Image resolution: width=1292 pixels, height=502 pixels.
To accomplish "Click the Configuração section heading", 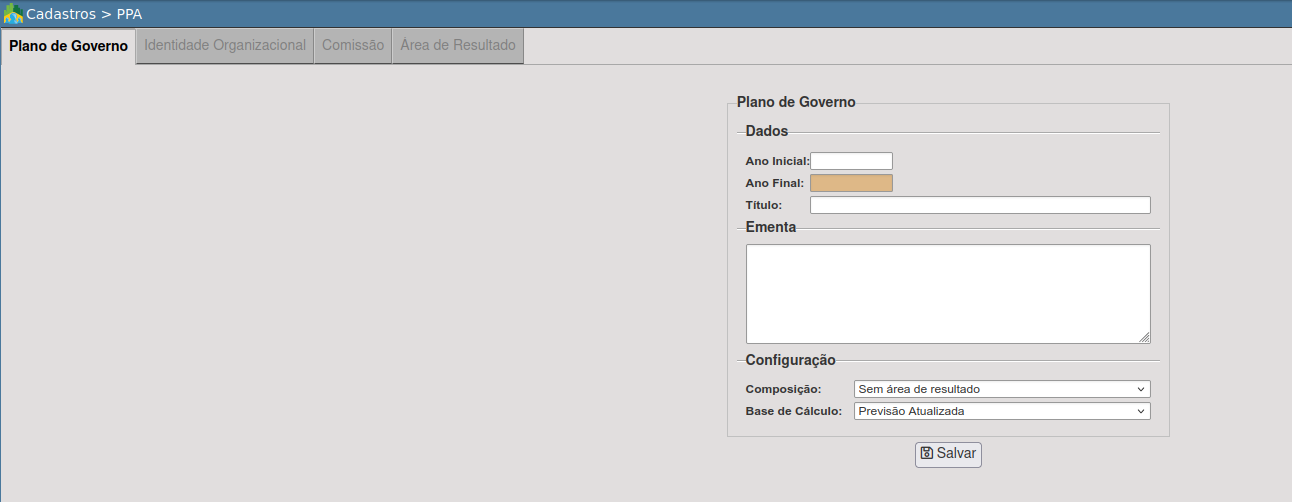I will click(790, 360).
